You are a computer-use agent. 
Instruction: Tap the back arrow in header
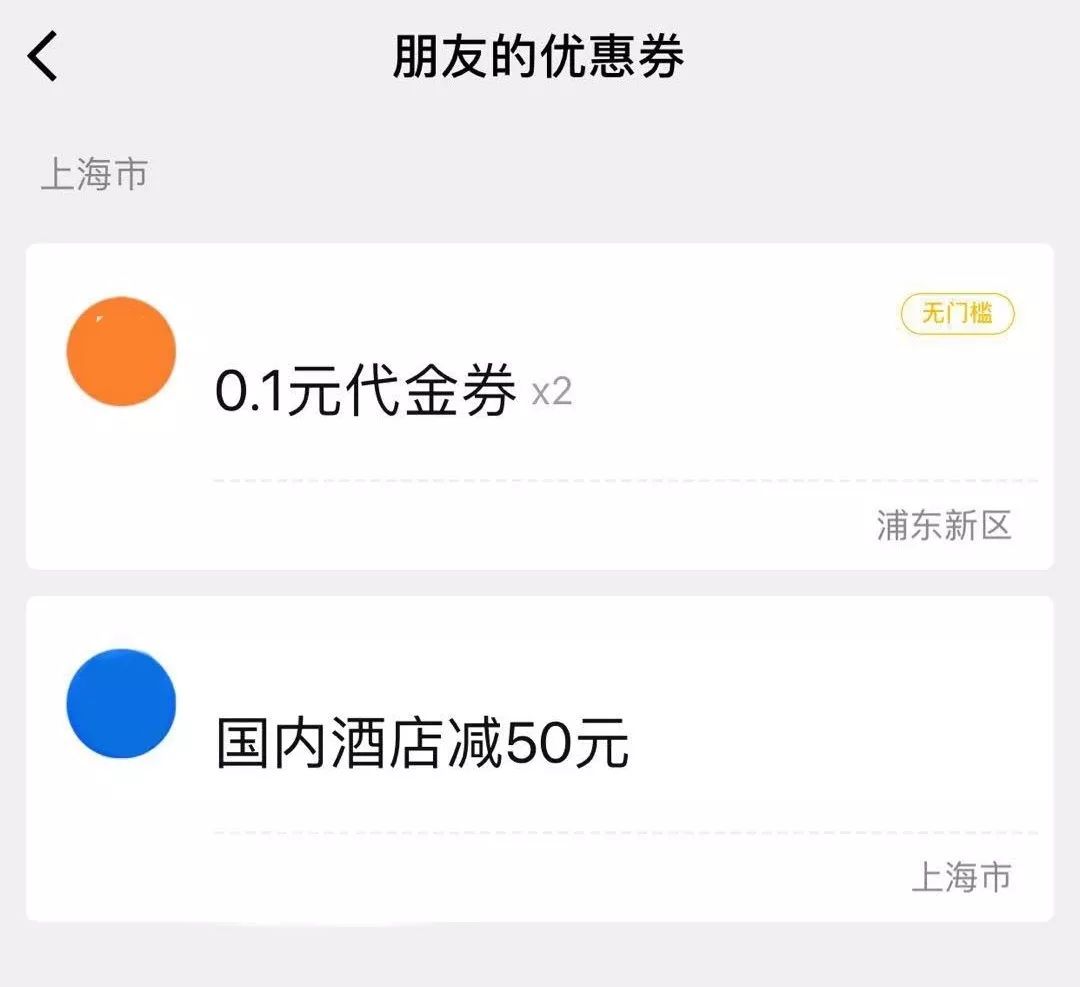43,56
